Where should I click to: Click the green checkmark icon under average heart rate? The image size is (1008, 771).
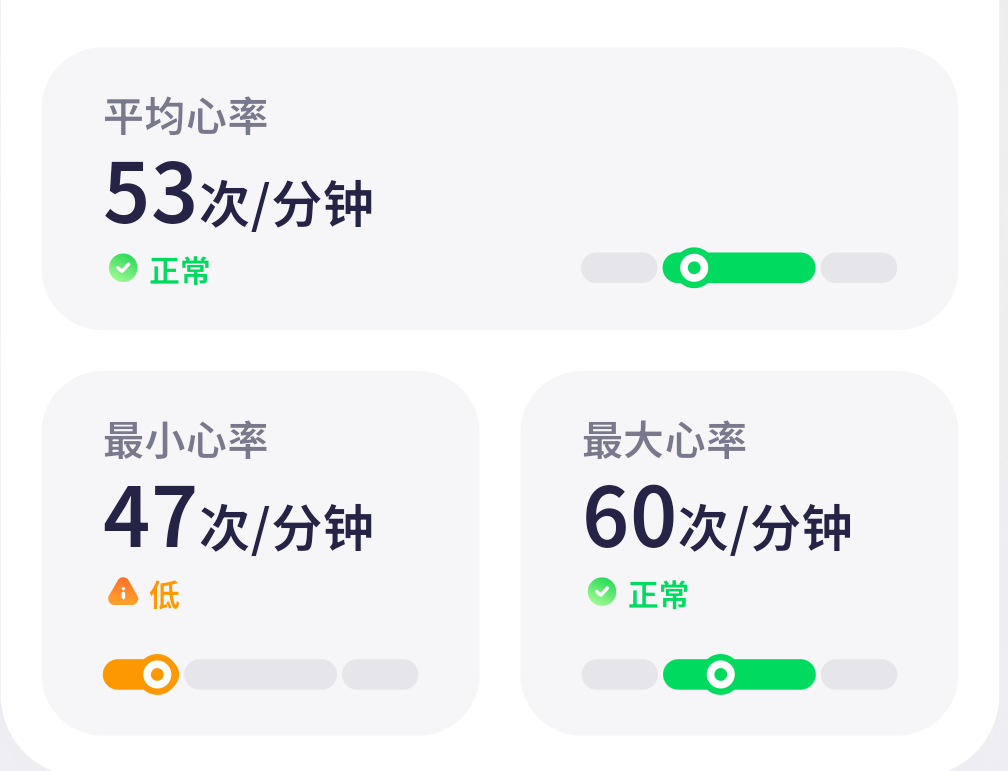pos(123,268)
